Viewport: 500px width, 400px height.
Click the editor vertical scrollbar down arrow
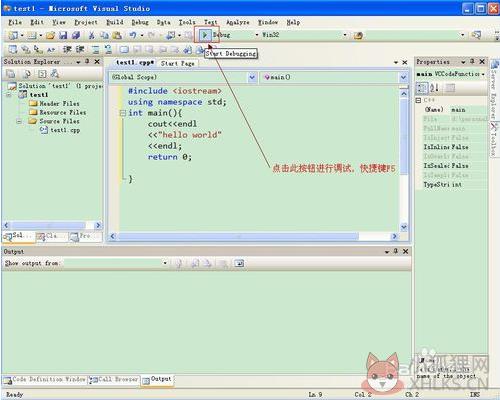403,227
